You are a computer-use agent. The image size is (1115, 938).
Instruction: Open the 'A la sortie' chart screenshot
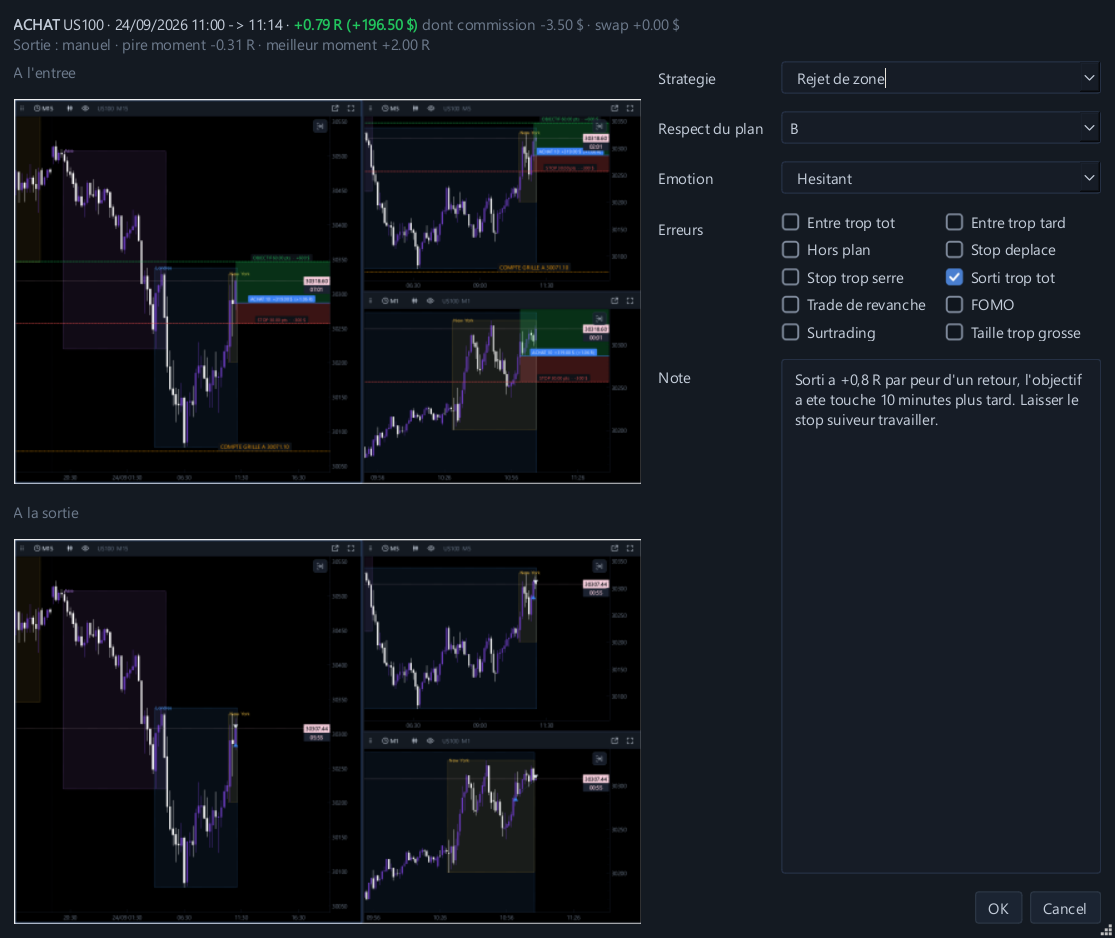327,731
